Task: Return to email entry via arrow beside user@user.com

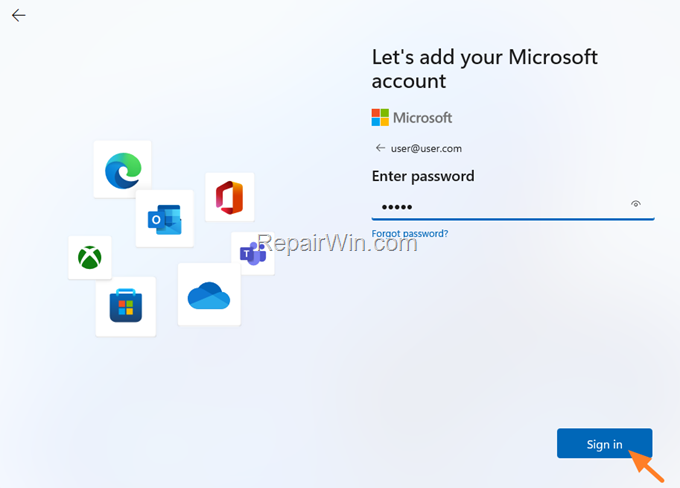Action: pos(380,148)
